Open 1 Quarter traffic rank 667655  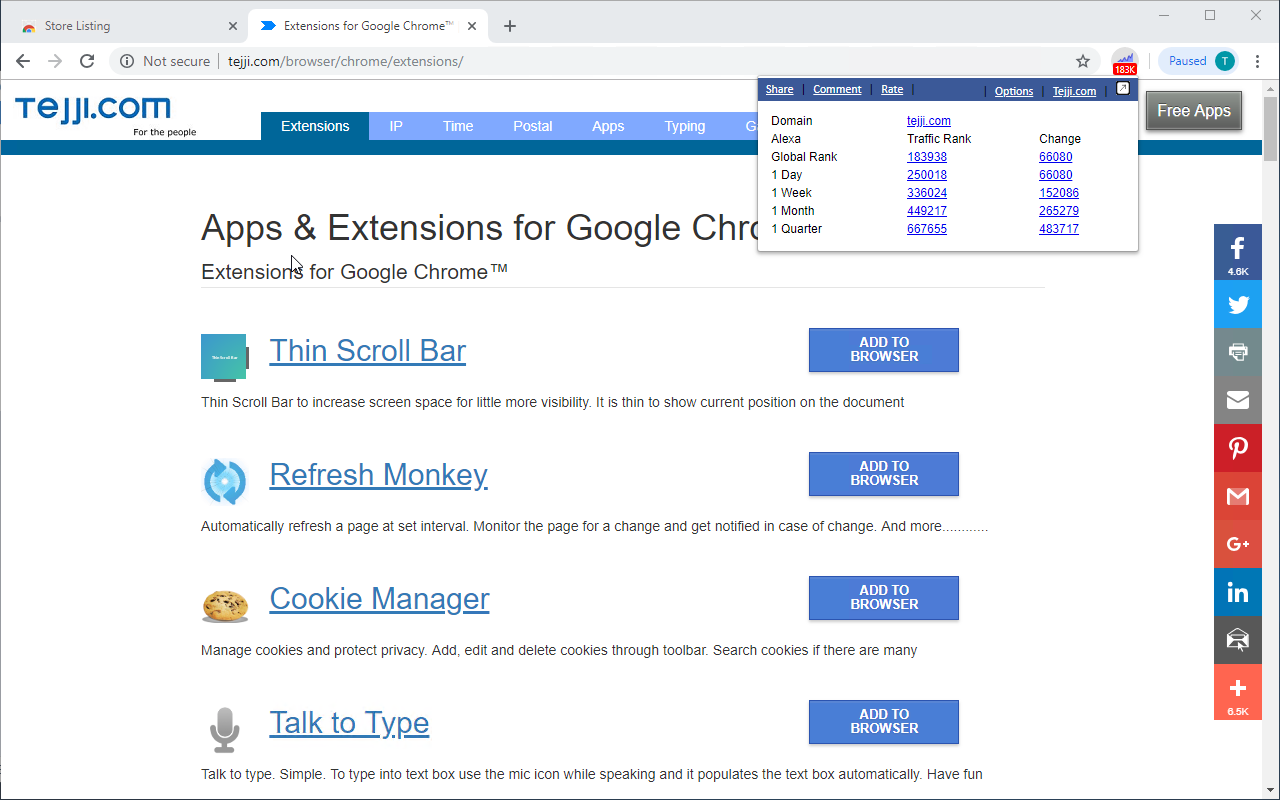point(927,229)
